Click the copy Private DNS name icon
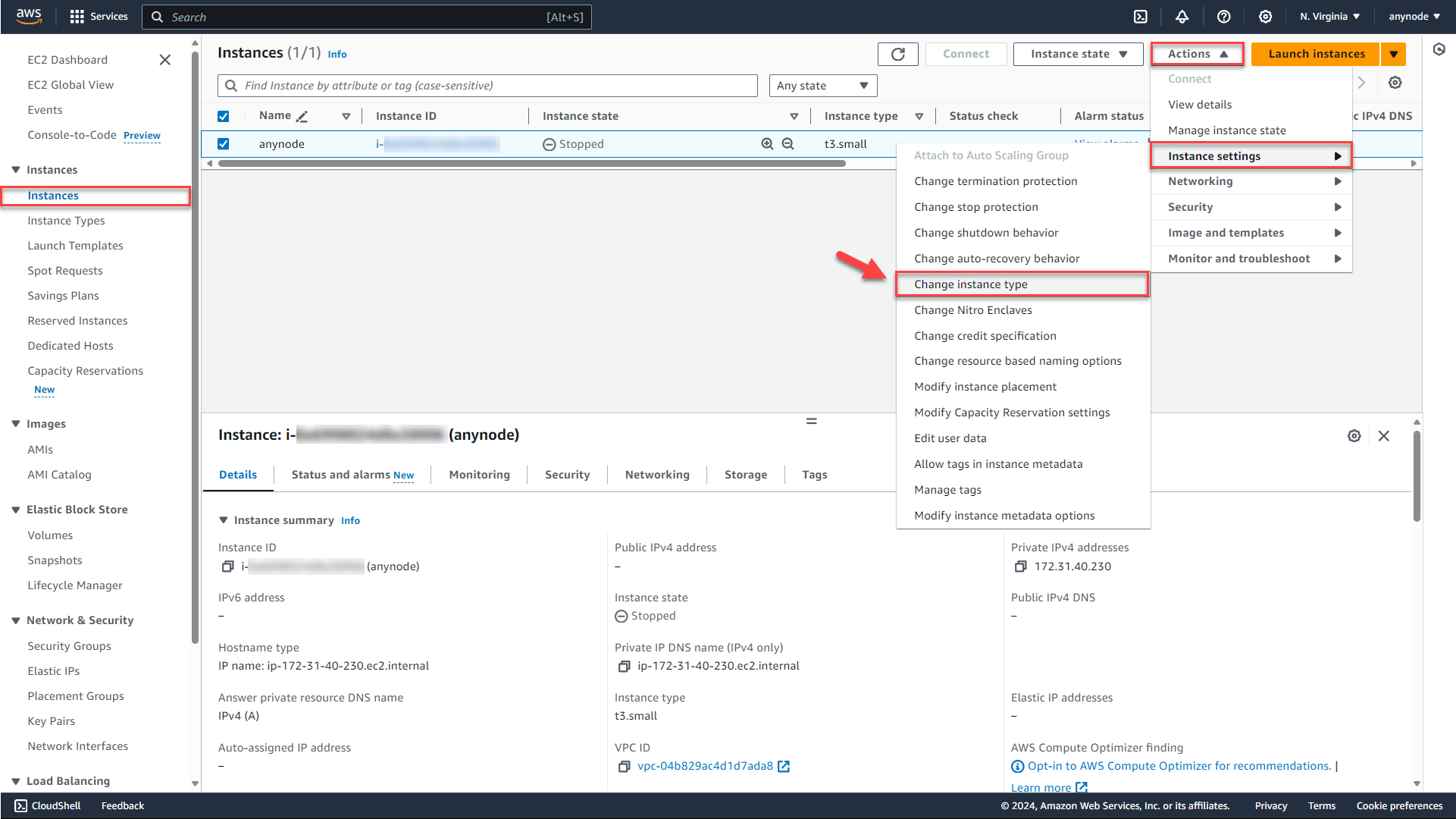1456x819 pixels. 623,665
